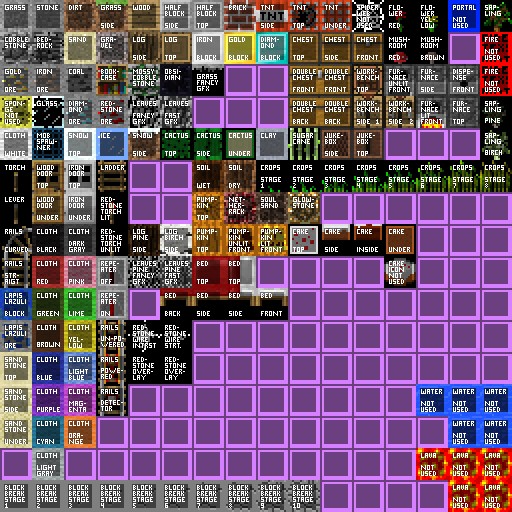The height and width of the screenshot is (512, 512).
Task: Select the Dirt texture tile
Action: [x=80, y=16]
